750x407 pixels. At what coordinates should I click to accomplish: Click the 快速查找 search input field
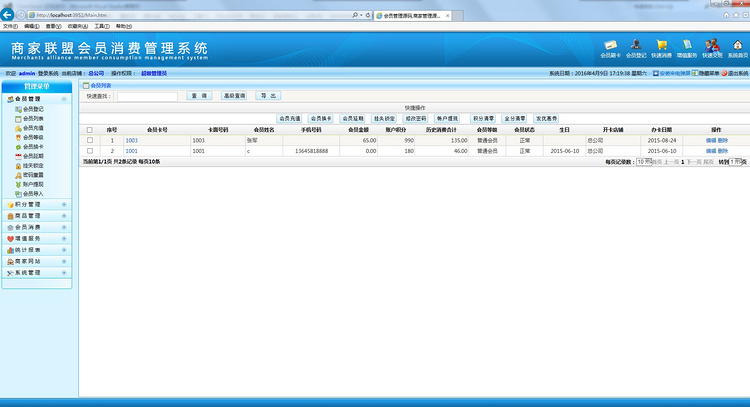pos(147,96)
